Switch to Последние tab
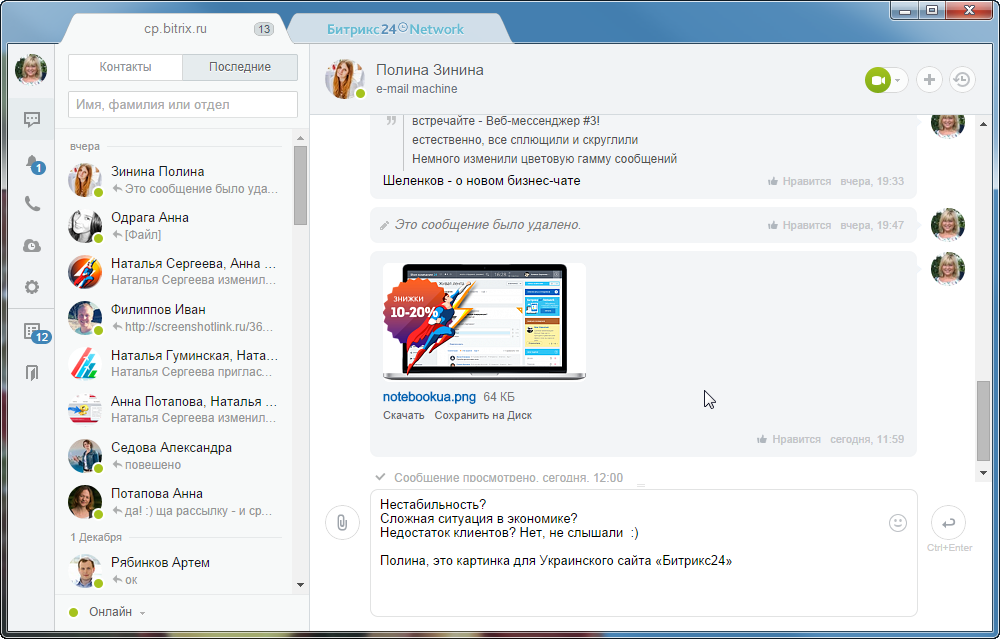Image resolution: width=1000 pixels, height=639 pixels. (240, 67)
